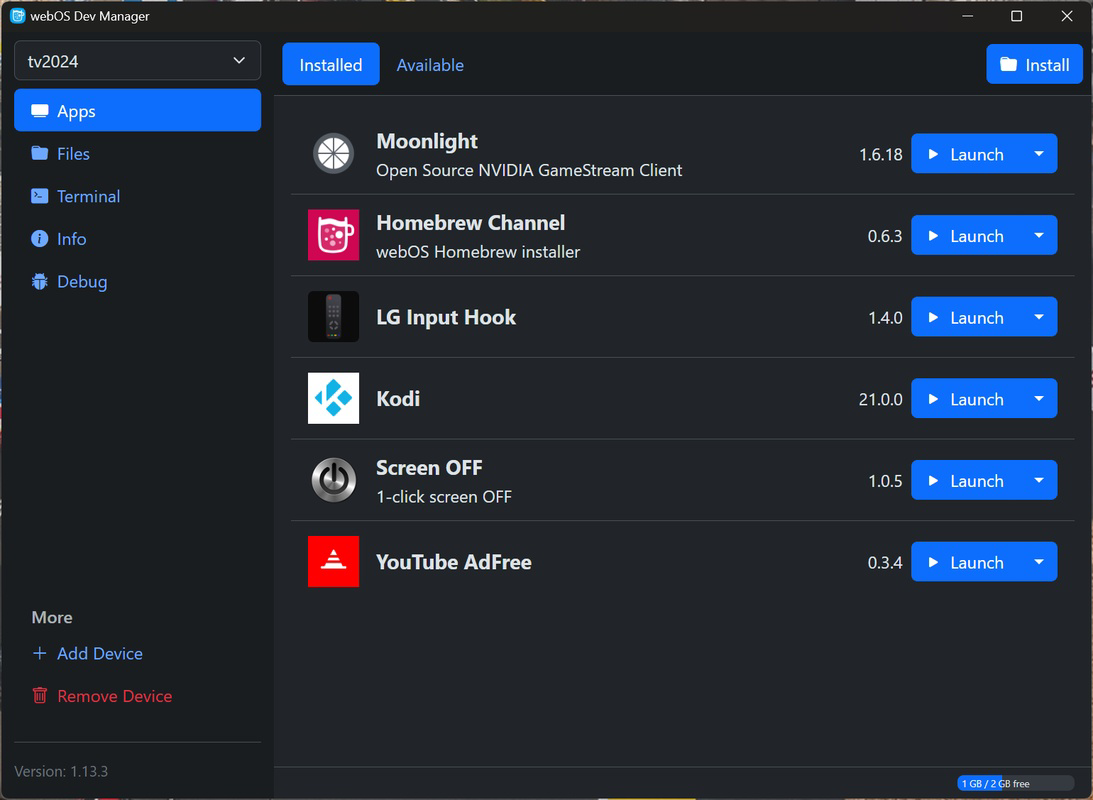Open Moonlight's app icon
Screen dimensions: 1093x800
333,153
